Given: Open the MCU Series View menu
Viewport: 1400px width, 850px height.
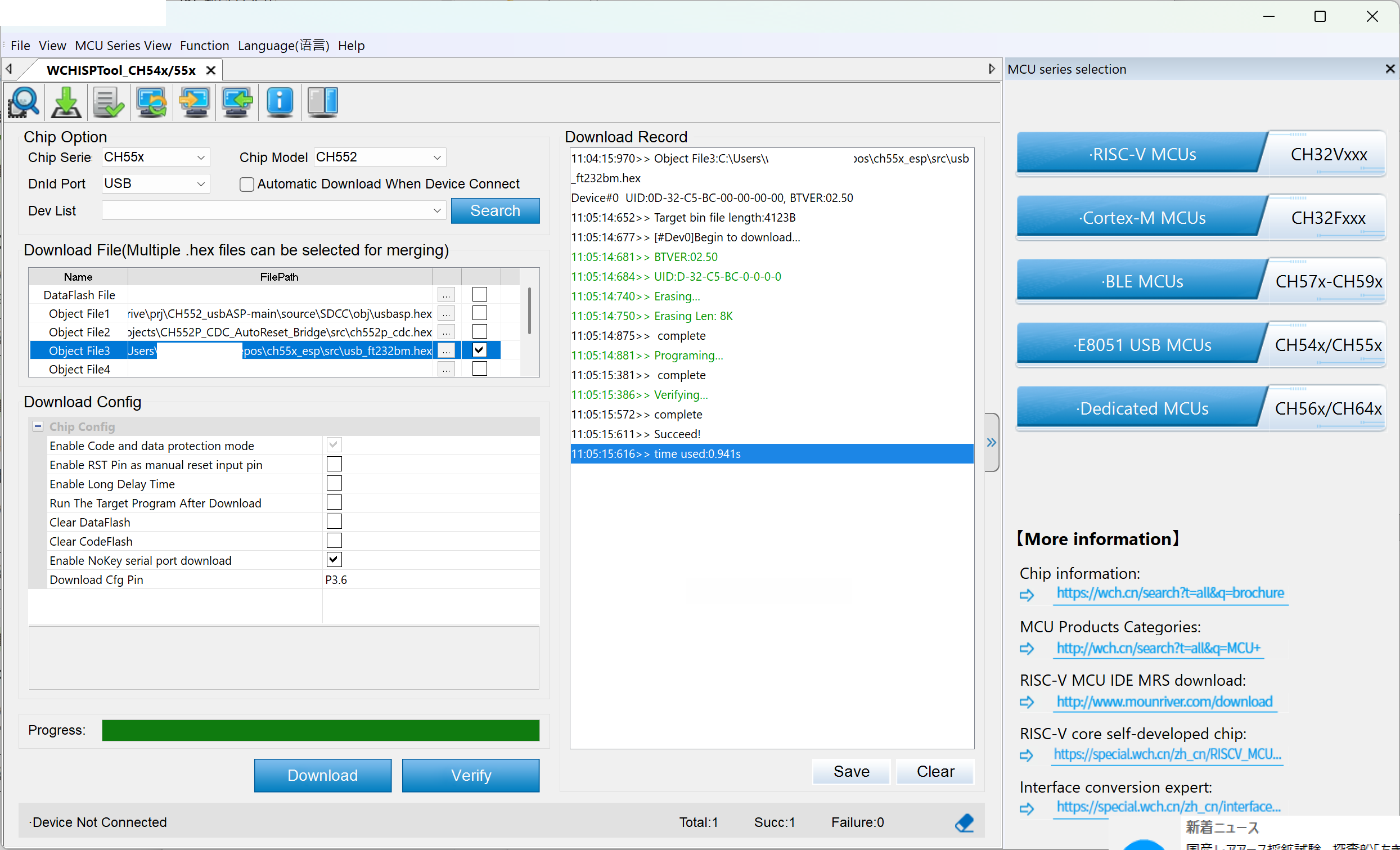Looking at the screenshot, I should tap(123, 46).
